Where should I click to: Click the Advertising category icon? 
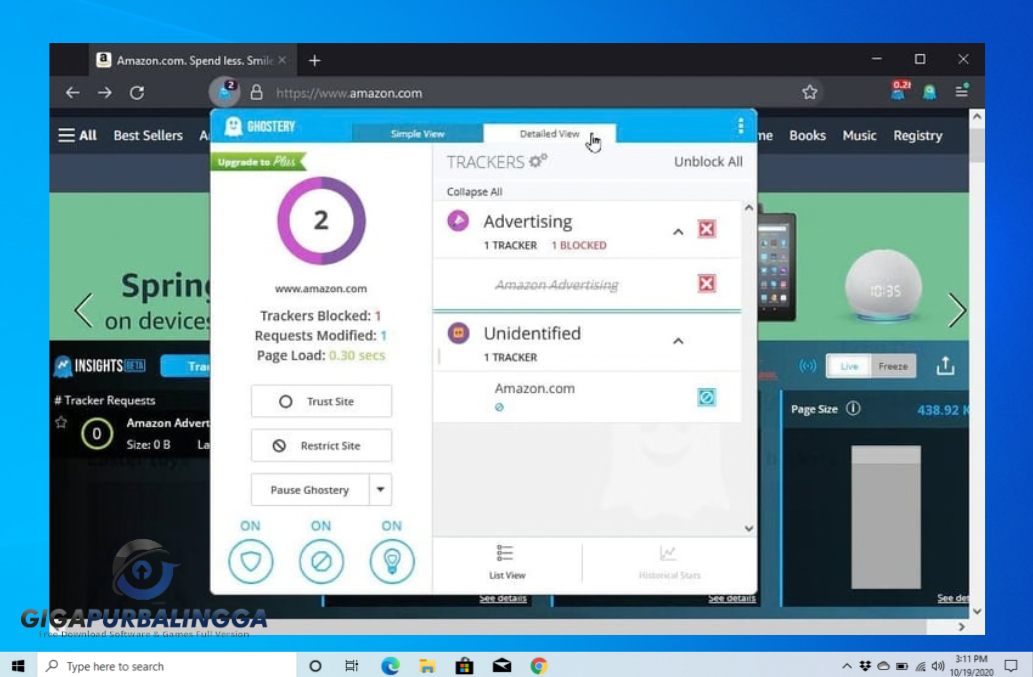click(x=458, y=221)
